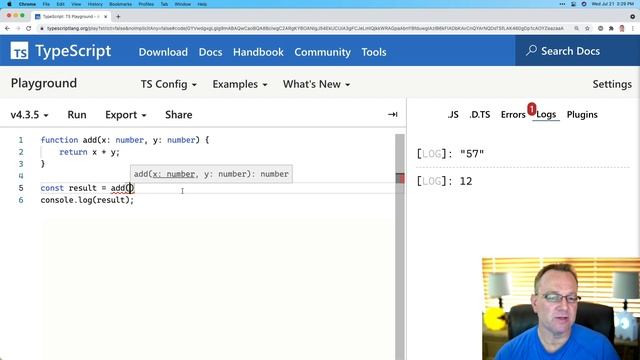Click the lock icon in the address bar
This screenshot has height=360, width=640.
tap(42, 29)
